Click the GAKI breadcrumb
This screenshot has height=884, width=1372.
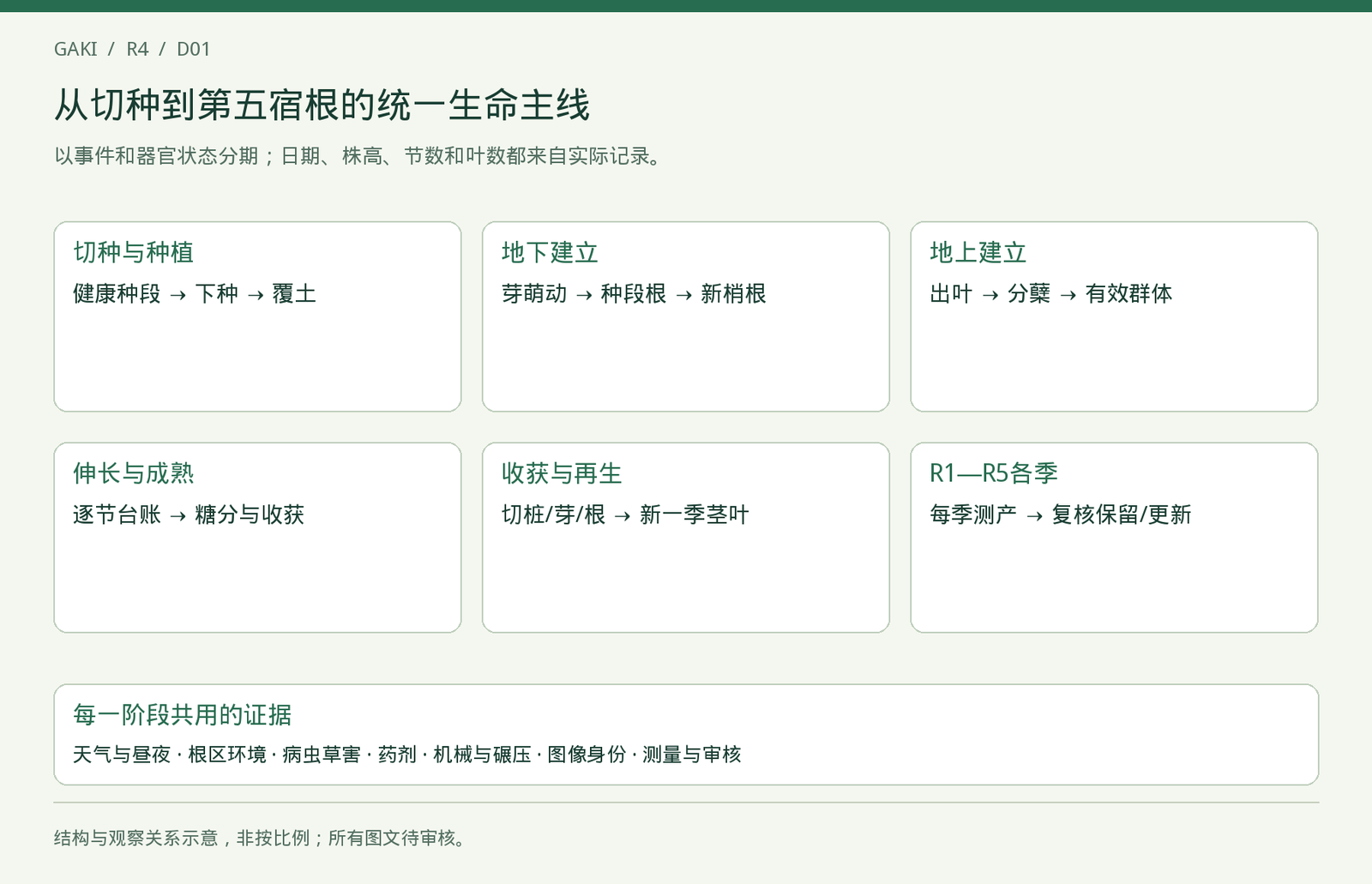click(75, 49)
